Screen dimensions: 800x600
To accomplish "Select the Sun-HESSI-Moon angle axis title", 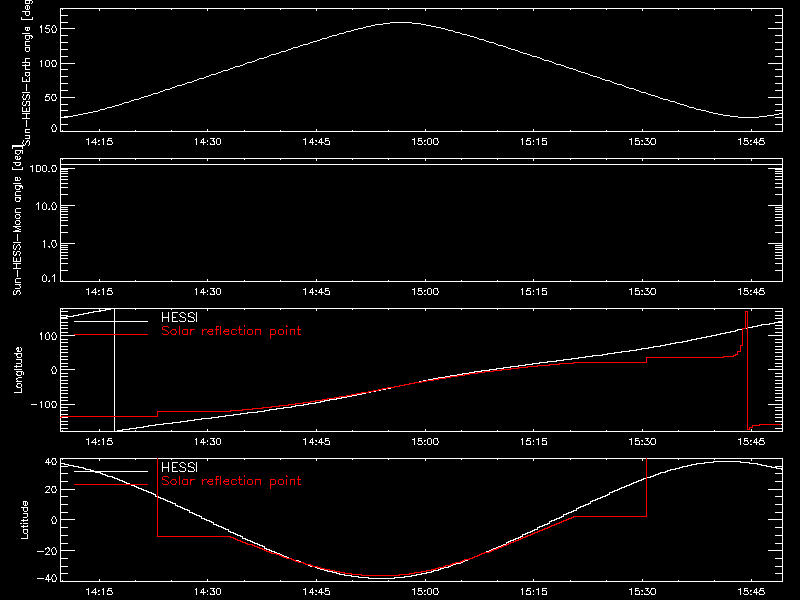I will pyautogui.click(x=17, y=221).
